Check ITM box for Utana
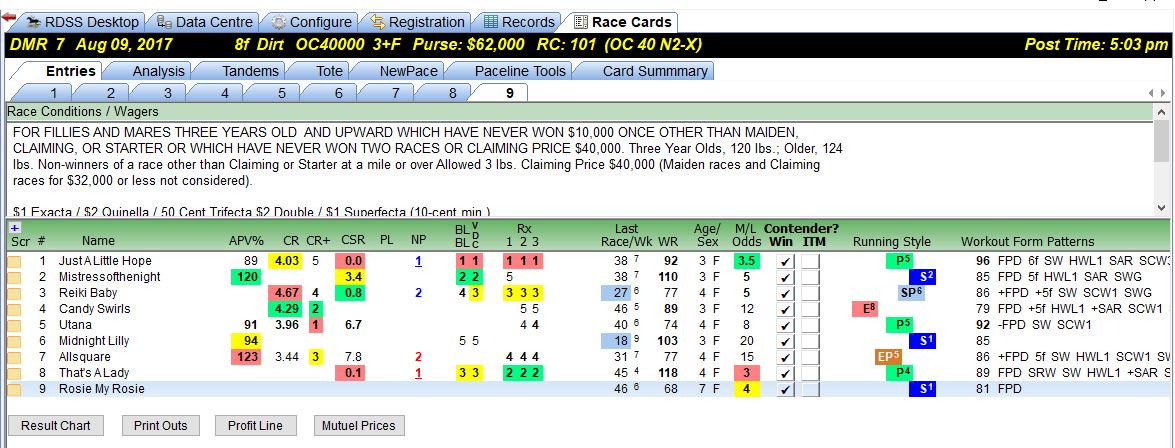 (810, 325)
